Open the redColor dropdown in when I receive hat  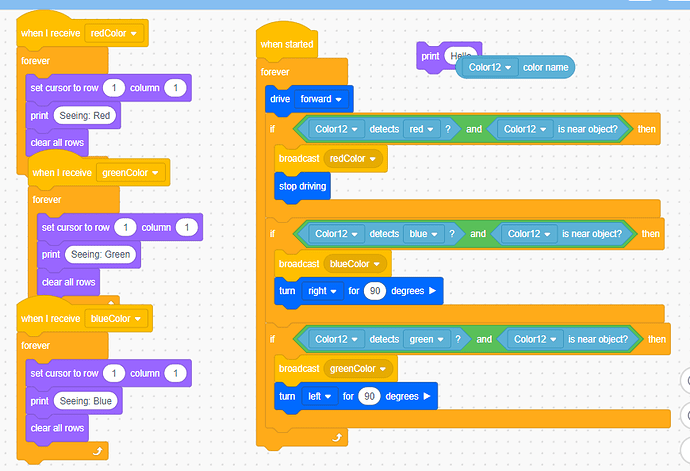click(x=114, y=33)
